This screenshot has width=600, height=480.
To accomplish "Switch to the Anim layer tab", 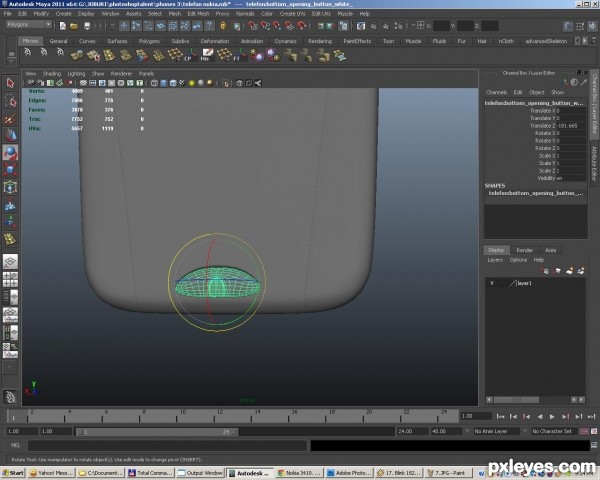I will 550,250.
